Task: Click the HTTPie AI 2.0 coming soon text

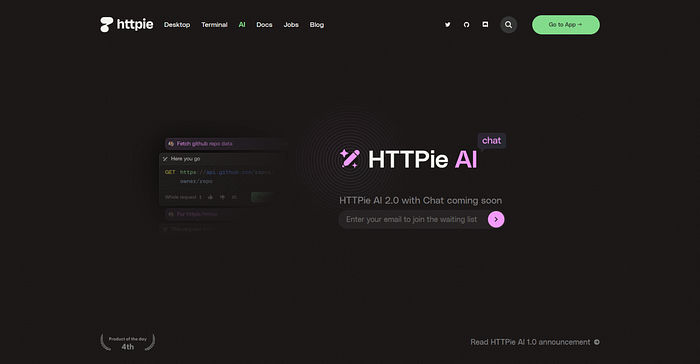Action: tap(421, 201)
